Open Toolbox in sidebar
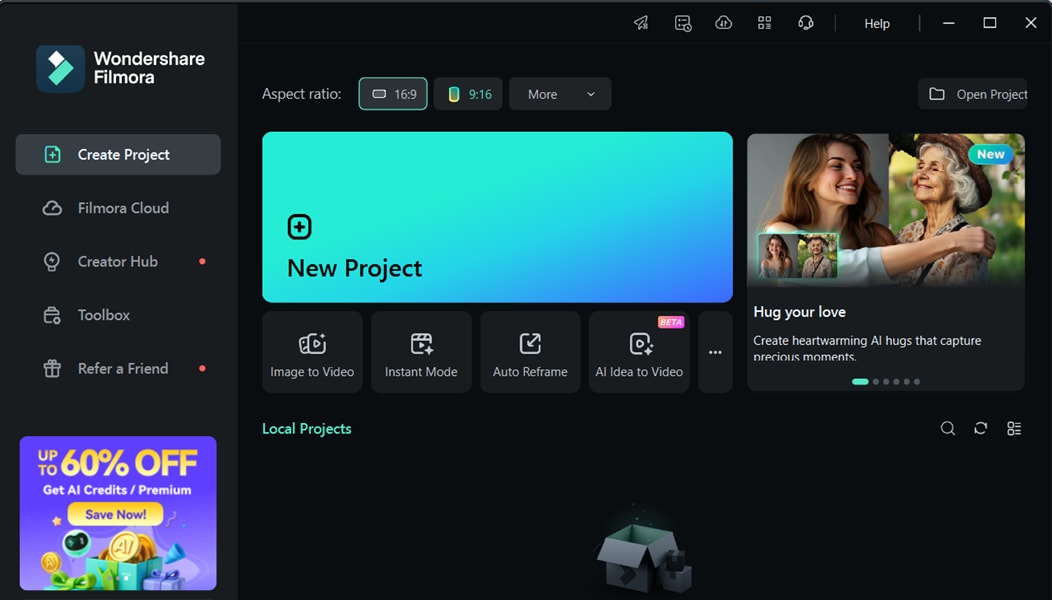The height and width of the screenshot is (600, 1052). [x=118, y=315]
